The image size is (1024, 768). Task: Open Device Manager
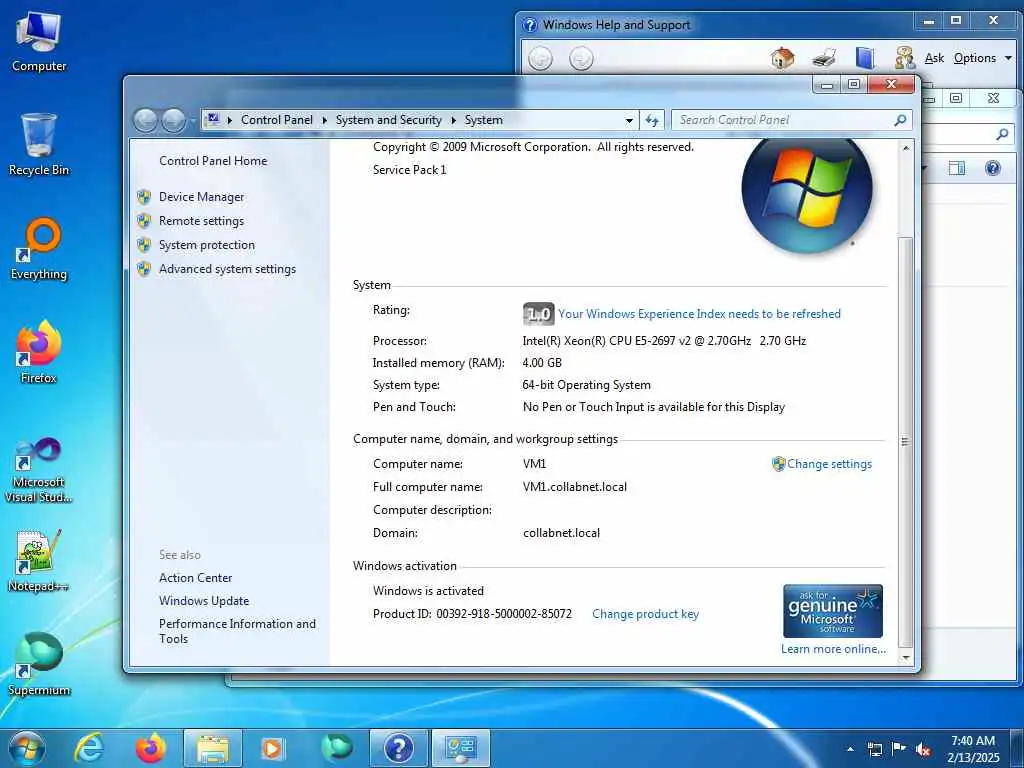point(201,197)
